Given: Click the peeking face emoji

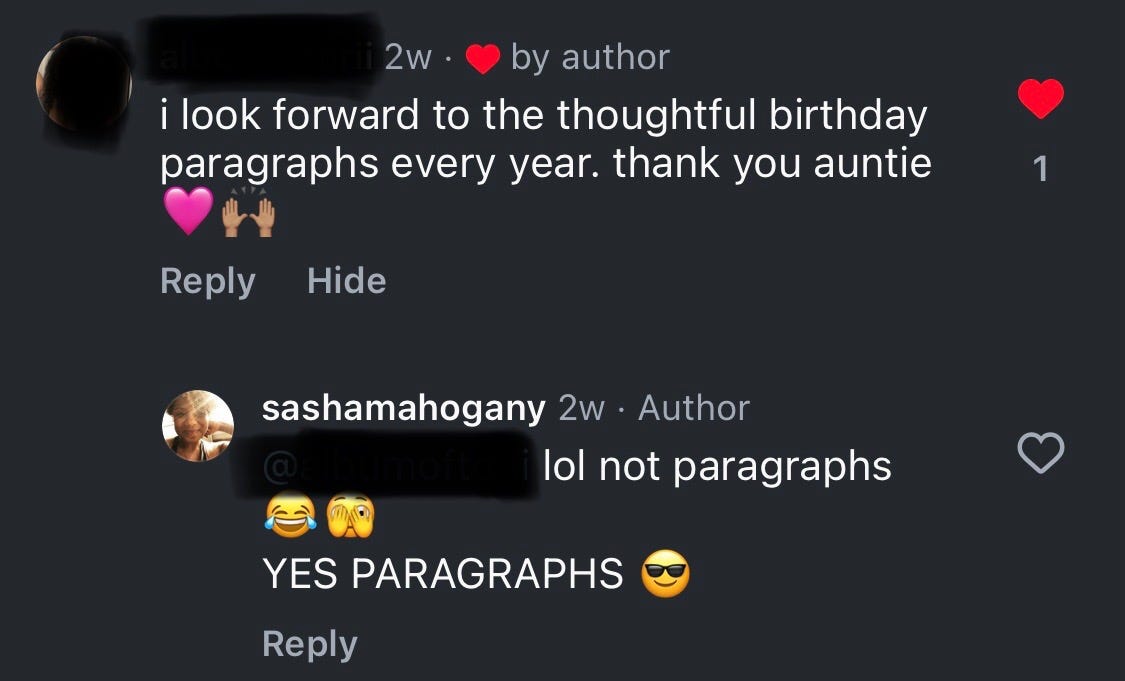Looking at the screenshot, I should pos(350,515).
